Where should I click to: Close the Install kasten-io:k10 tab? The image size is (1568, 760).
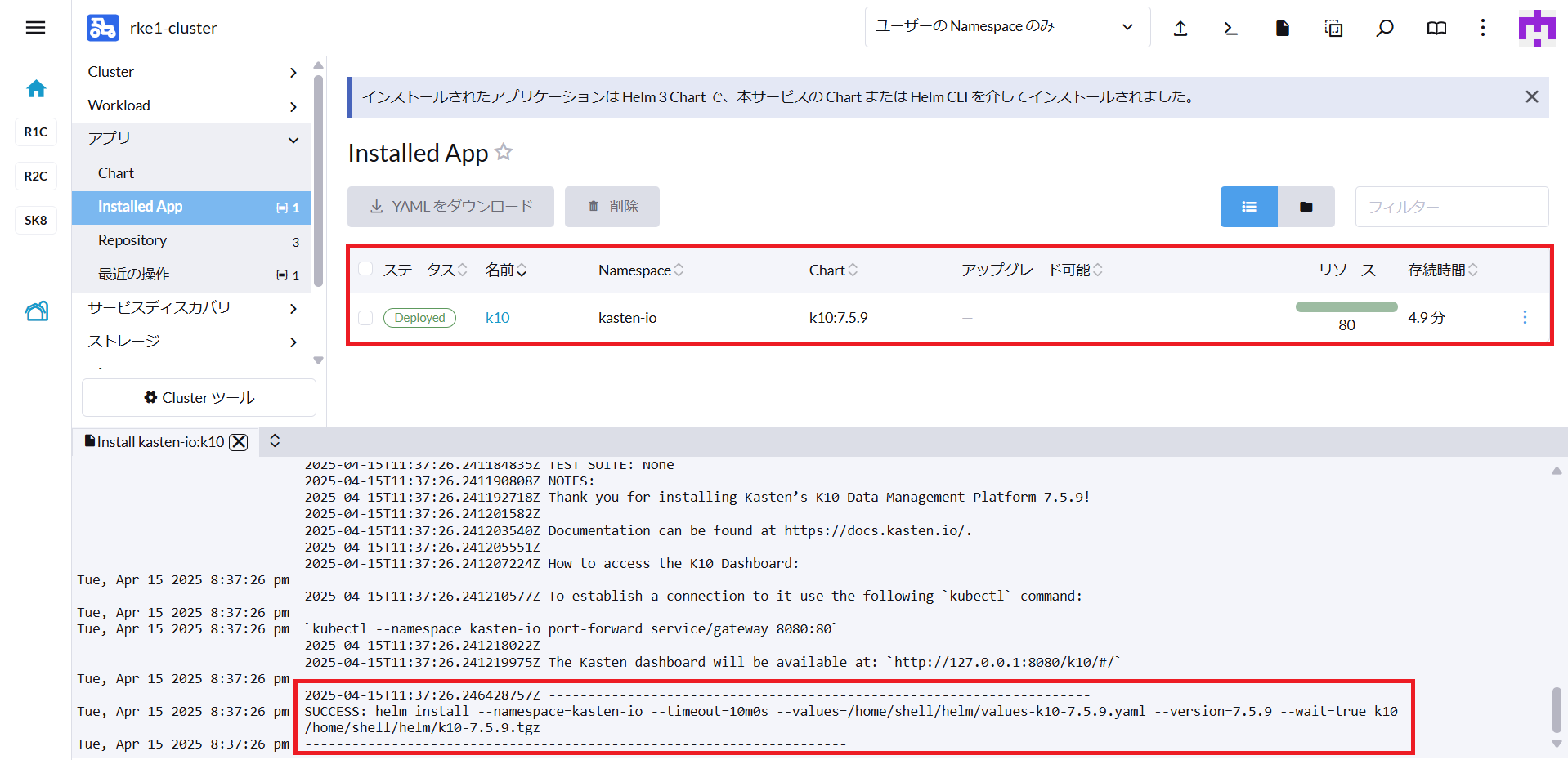pos(239,442)
